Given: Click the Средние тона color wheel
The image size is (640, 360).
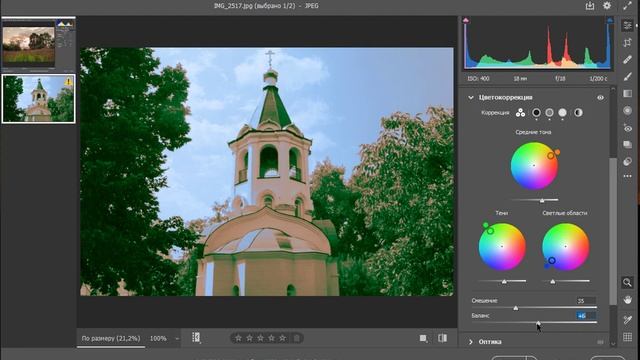Looking at the screenshot, I should coord(534,166).
